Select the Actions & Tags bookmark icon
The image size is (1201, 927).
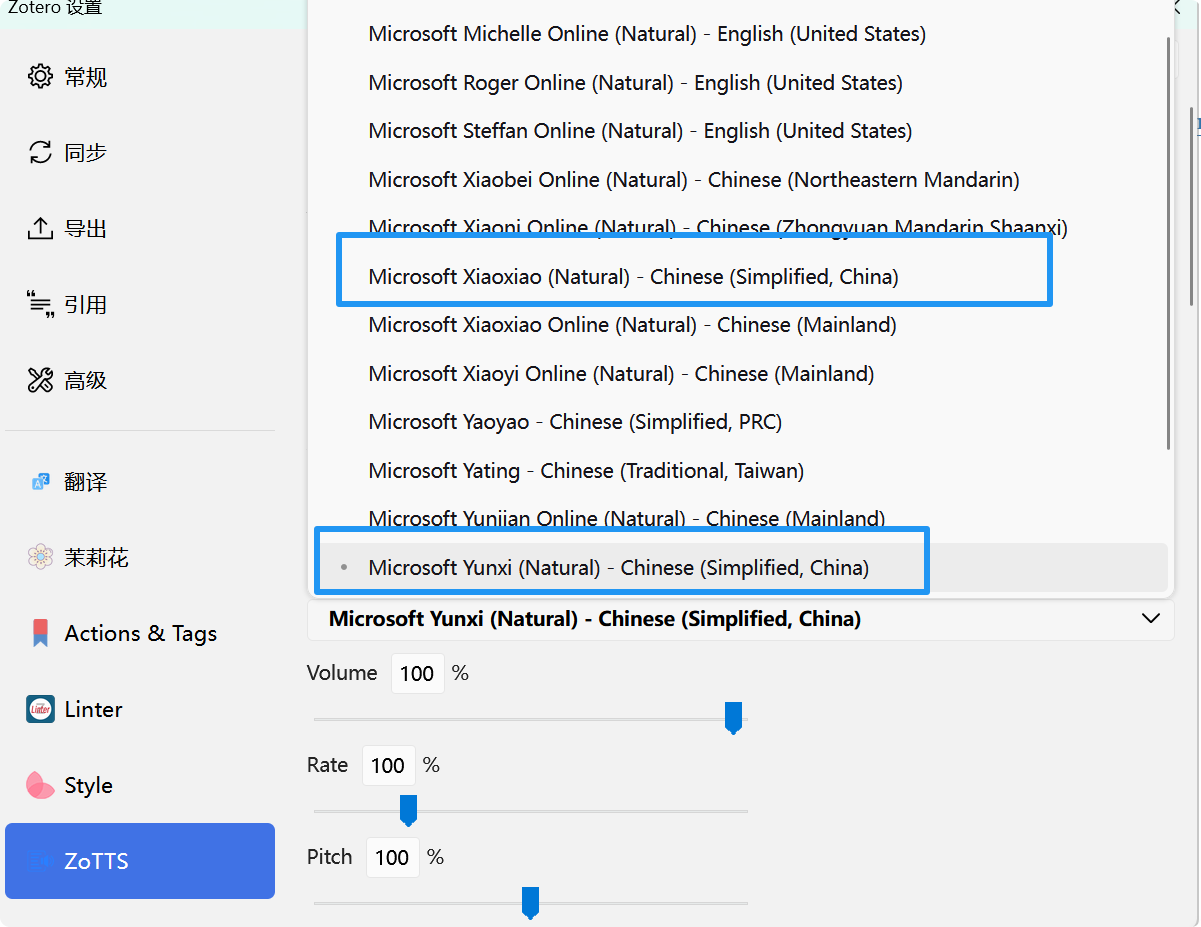(x=40, y=633)
